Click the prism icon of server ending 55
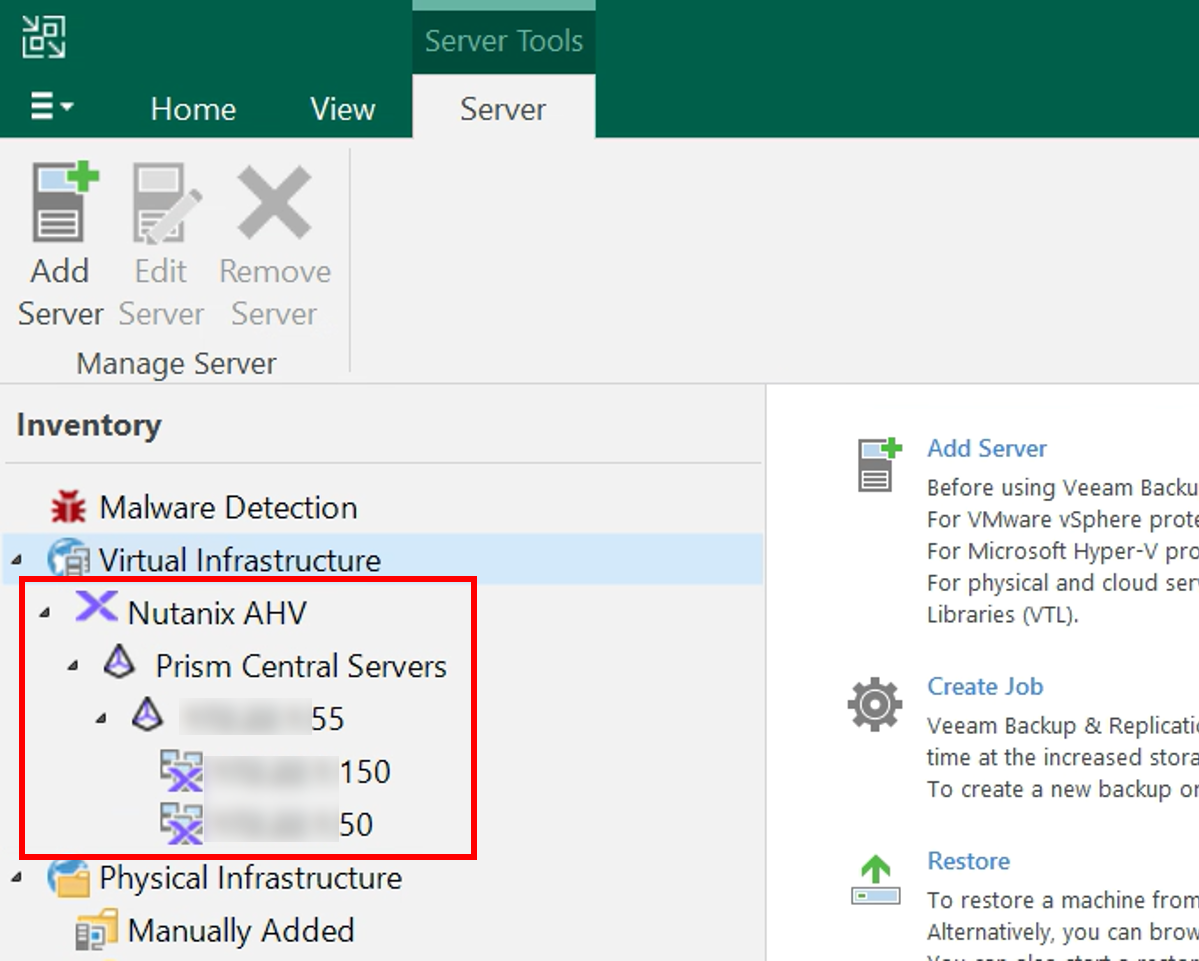The height and width of the screenshot is (961, 1199). (148, 714)
